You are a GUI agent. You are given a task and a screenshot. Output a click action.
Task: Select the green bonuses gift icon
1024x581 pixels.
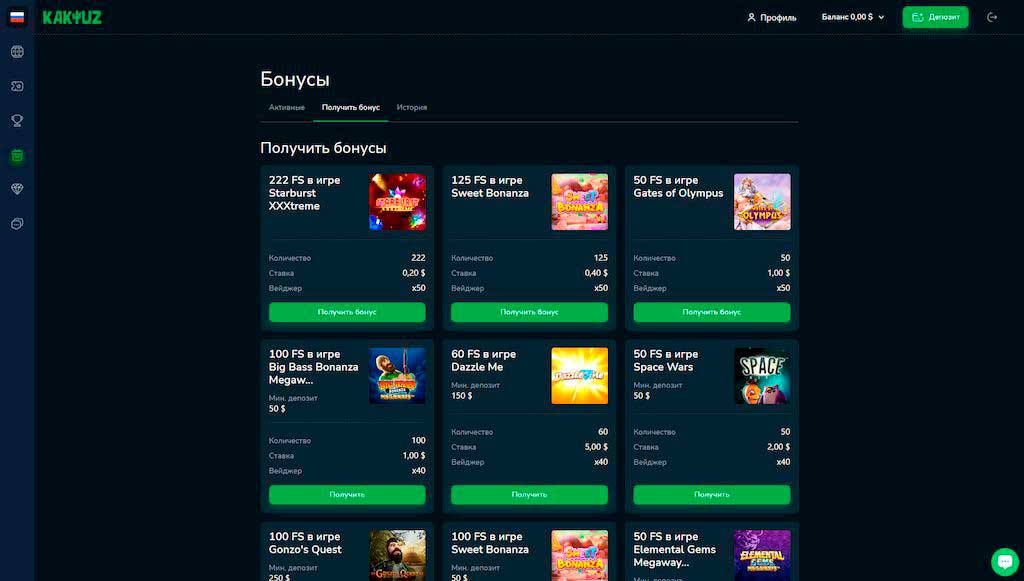tap(17, 155)
